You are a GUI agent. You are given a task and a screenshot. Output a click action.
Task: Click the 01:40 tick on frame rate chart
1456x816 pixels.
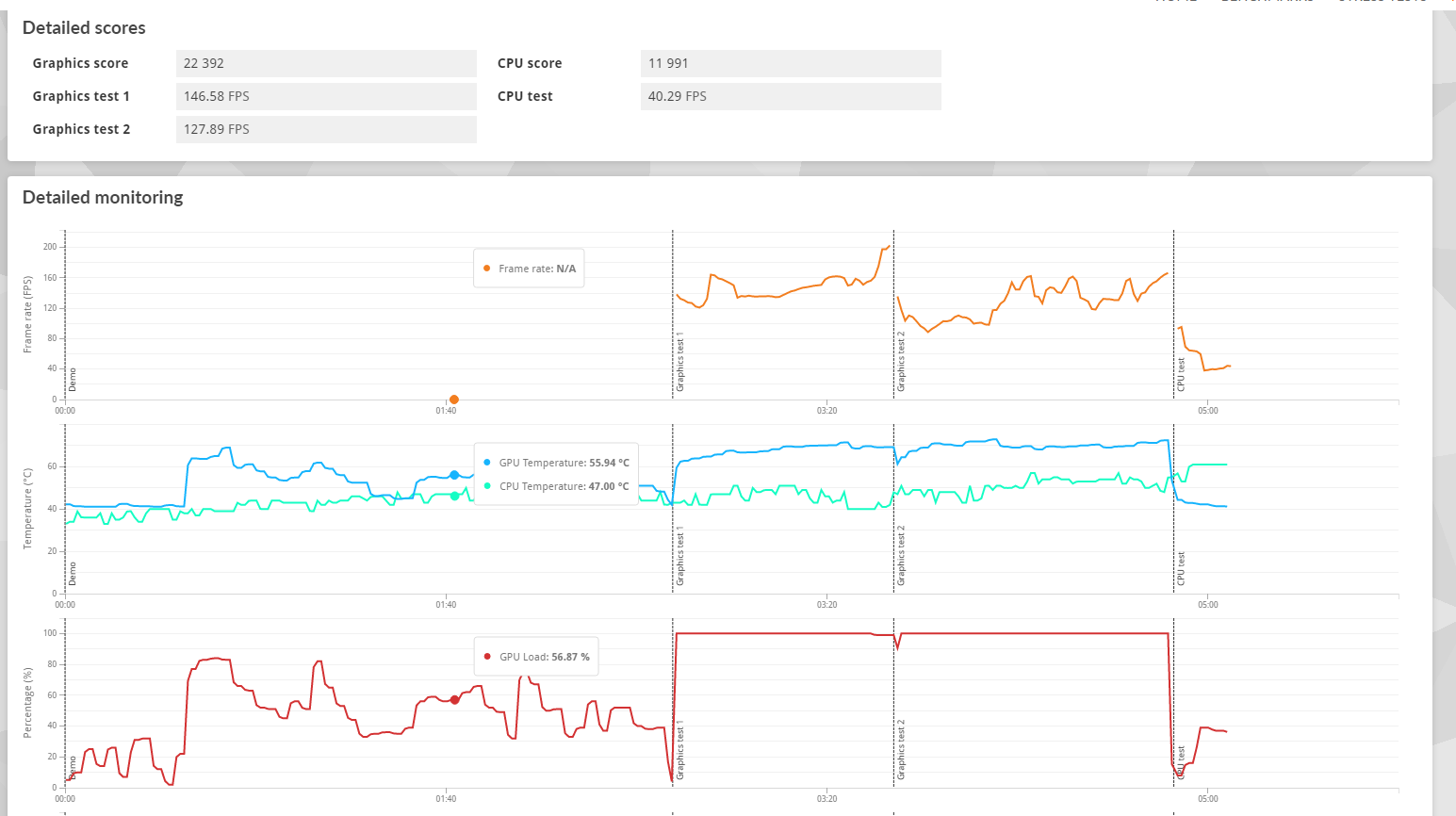coord(446,410)
